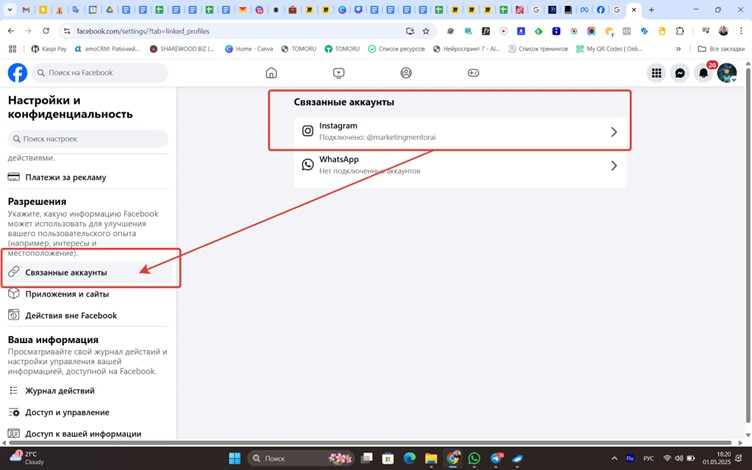Open the My QR Codes bookmark
The image size is (752, 470).
pos(609,48)
